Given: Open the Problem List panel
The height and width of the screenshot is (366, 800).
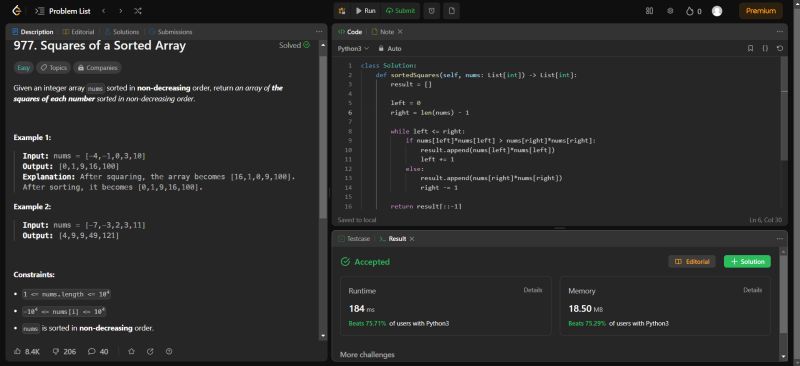Looking at the screenshot, I should pos(63,11).
